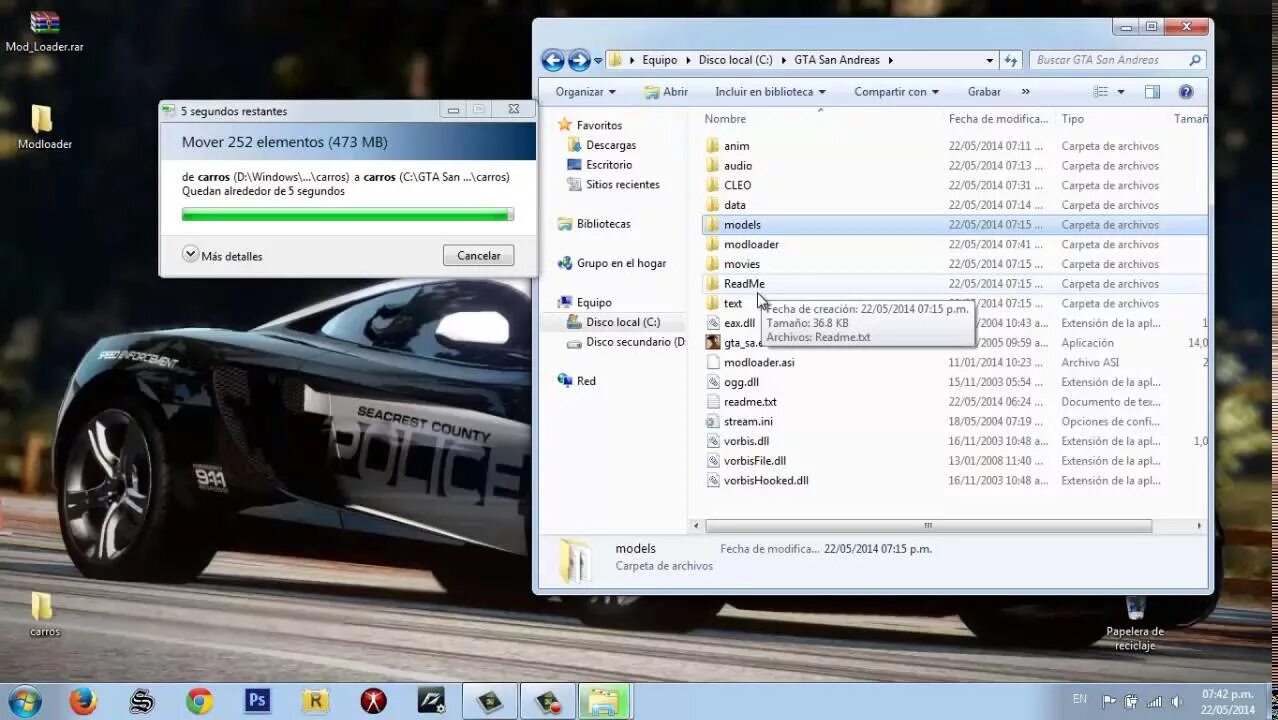Click the network tray icon

tap(1154, 701)
